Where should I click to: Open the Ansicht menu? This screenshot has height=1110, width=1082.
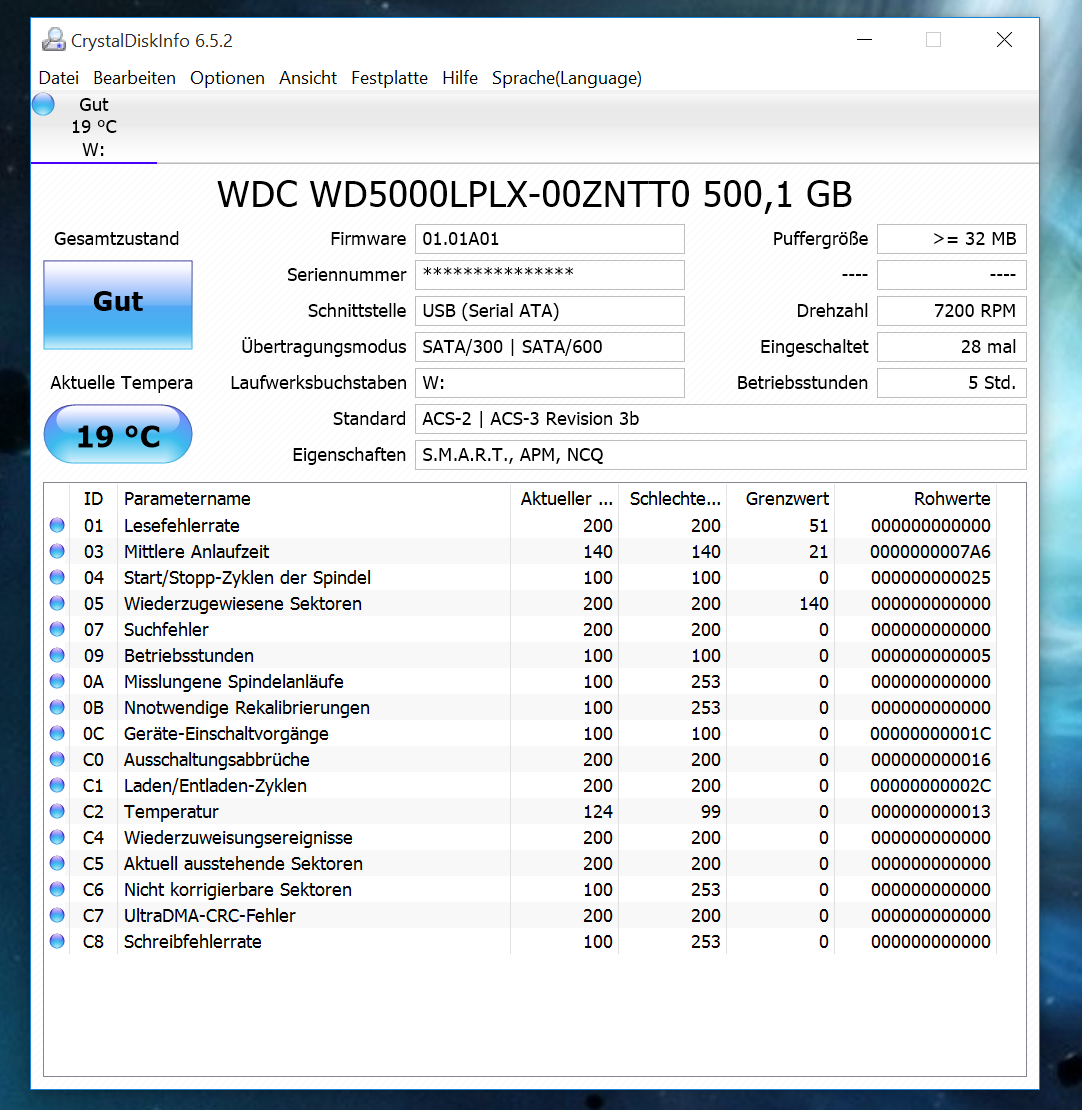[x=307, y=78]
